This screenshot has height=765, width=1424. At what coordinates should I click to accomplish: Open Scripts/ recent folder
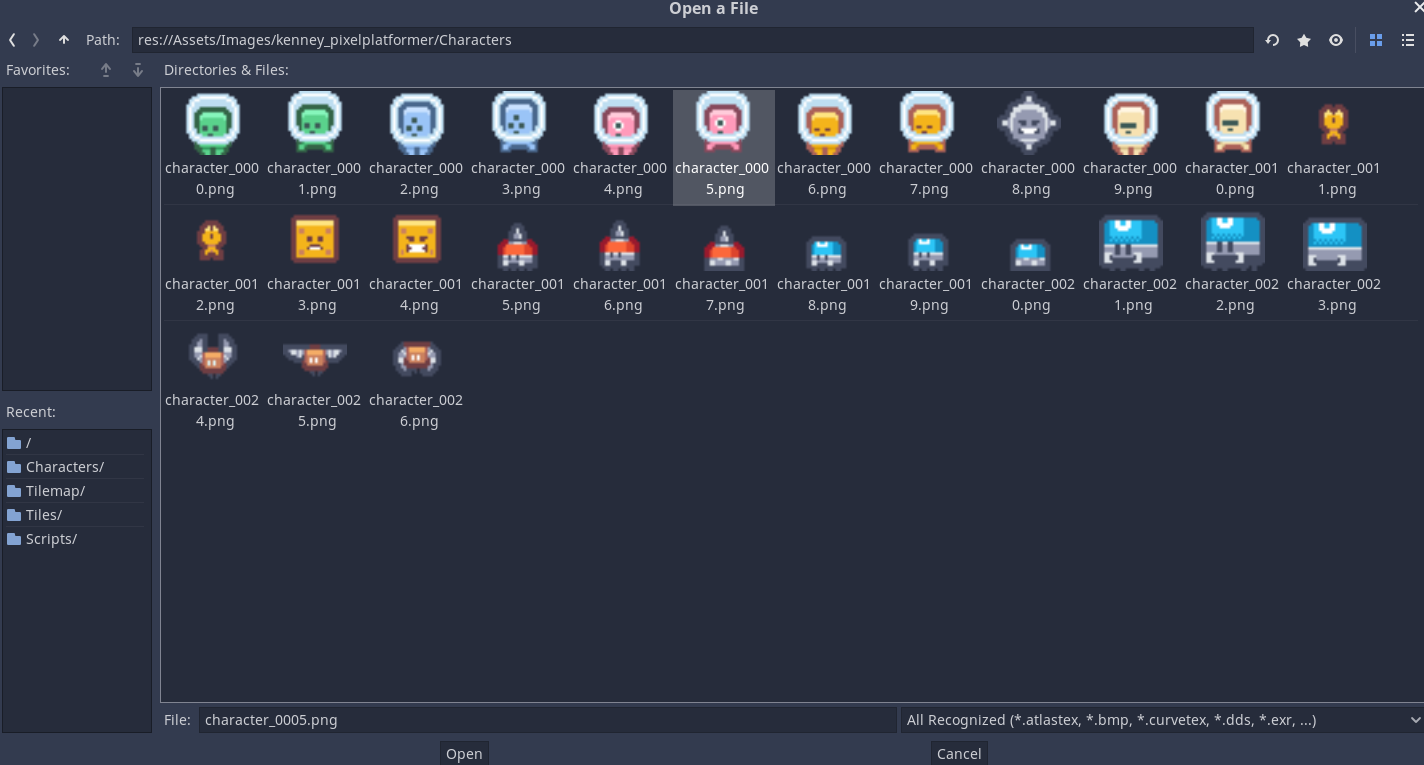tap(77, 539)
